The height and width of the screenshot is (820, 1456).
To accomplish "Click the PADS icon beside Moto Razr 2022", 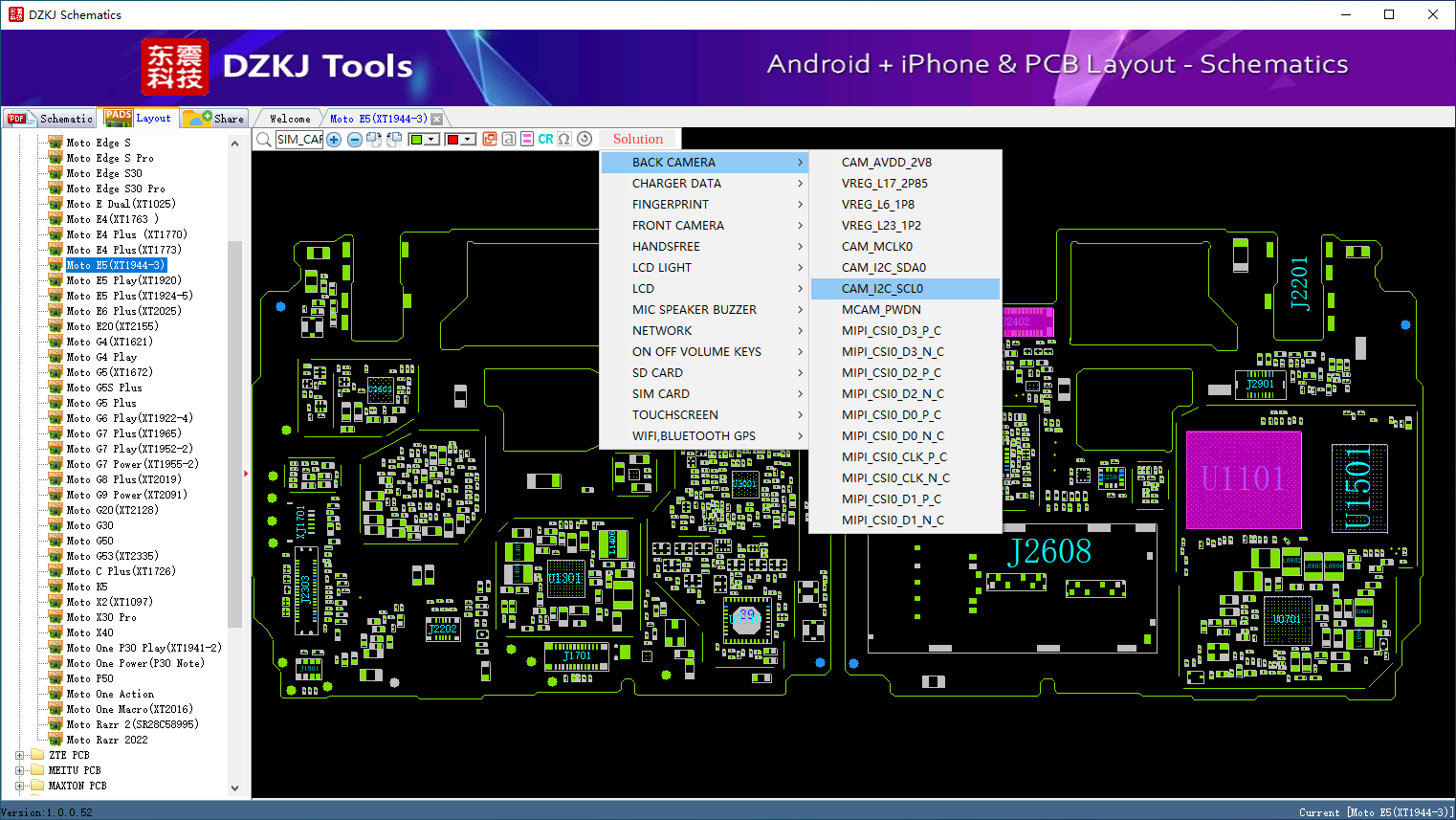I will pyautogui.click(x=55, y=740).
